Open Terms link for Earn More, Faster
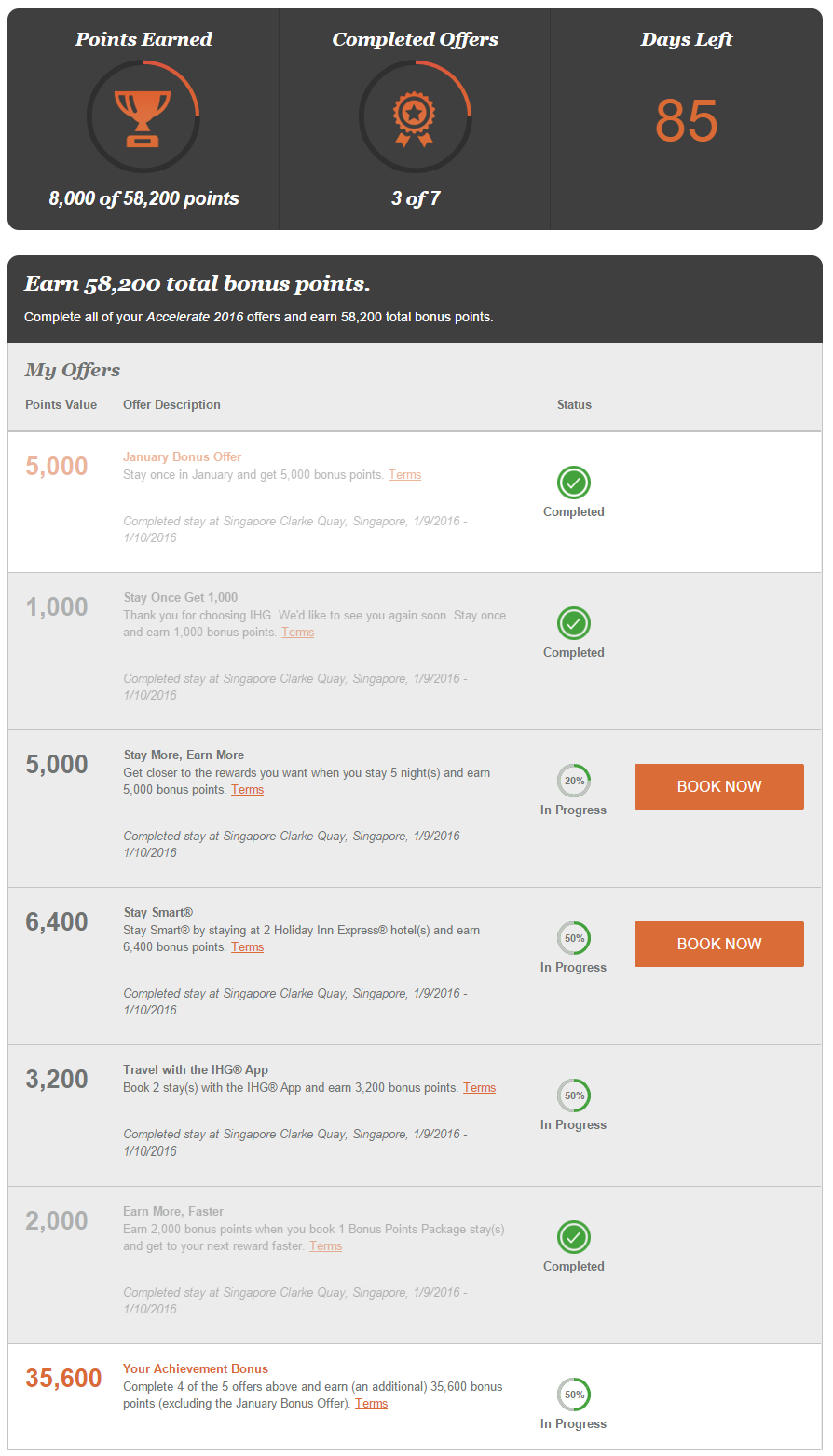The height and width of the screenshot is (1456, 833). click(x=325, y=1246)
